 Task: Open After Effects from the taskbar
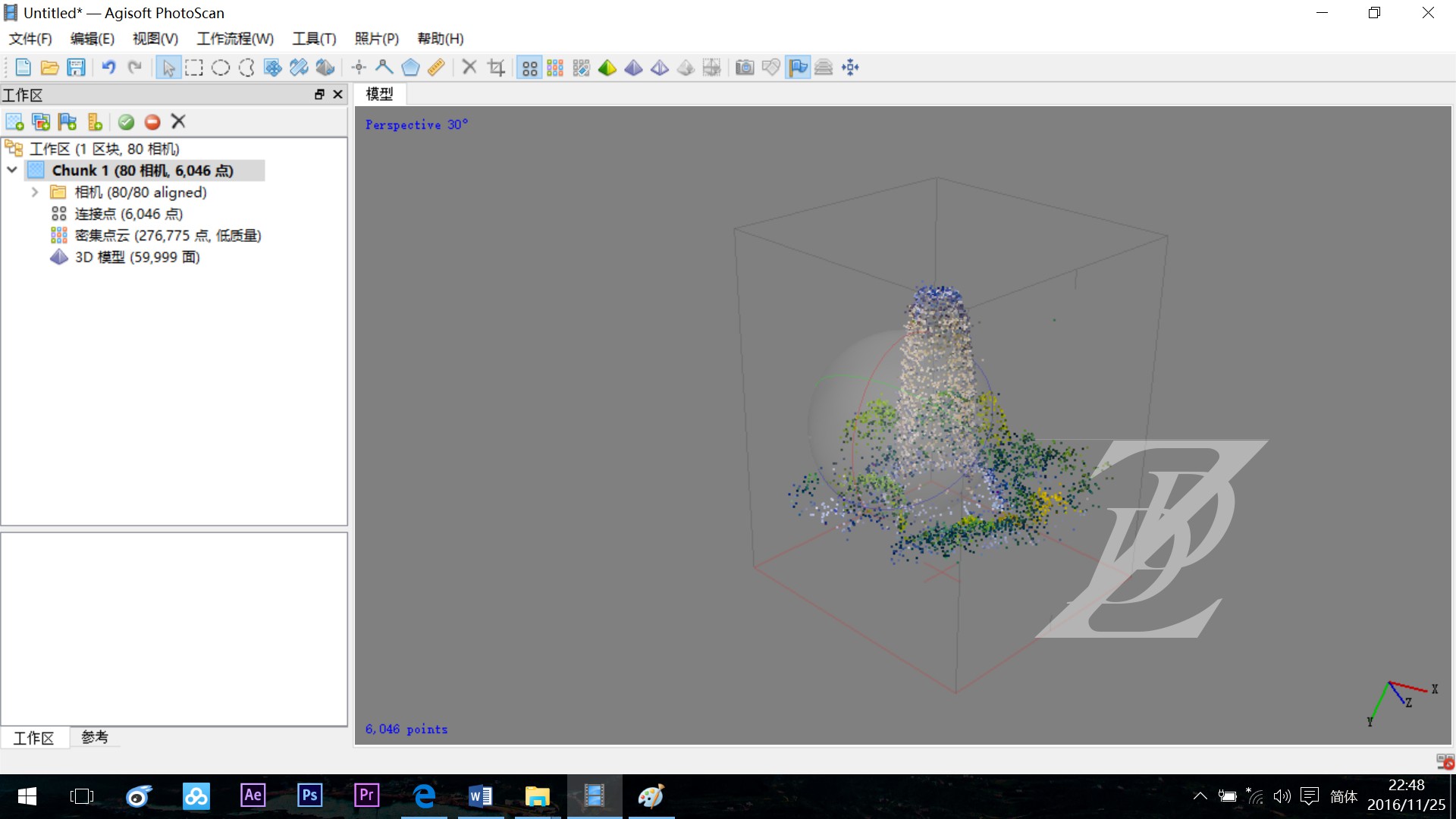pos(253,795)
